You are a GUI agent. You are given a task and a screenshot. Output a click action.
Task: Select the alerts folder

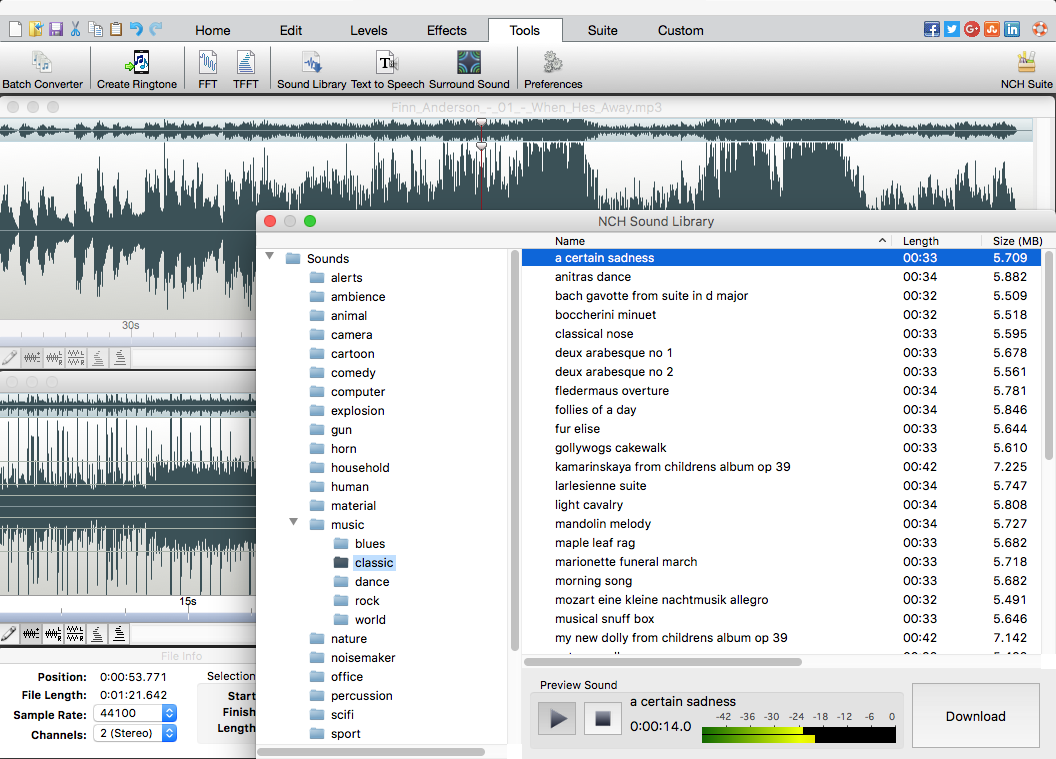click(336, 277)
